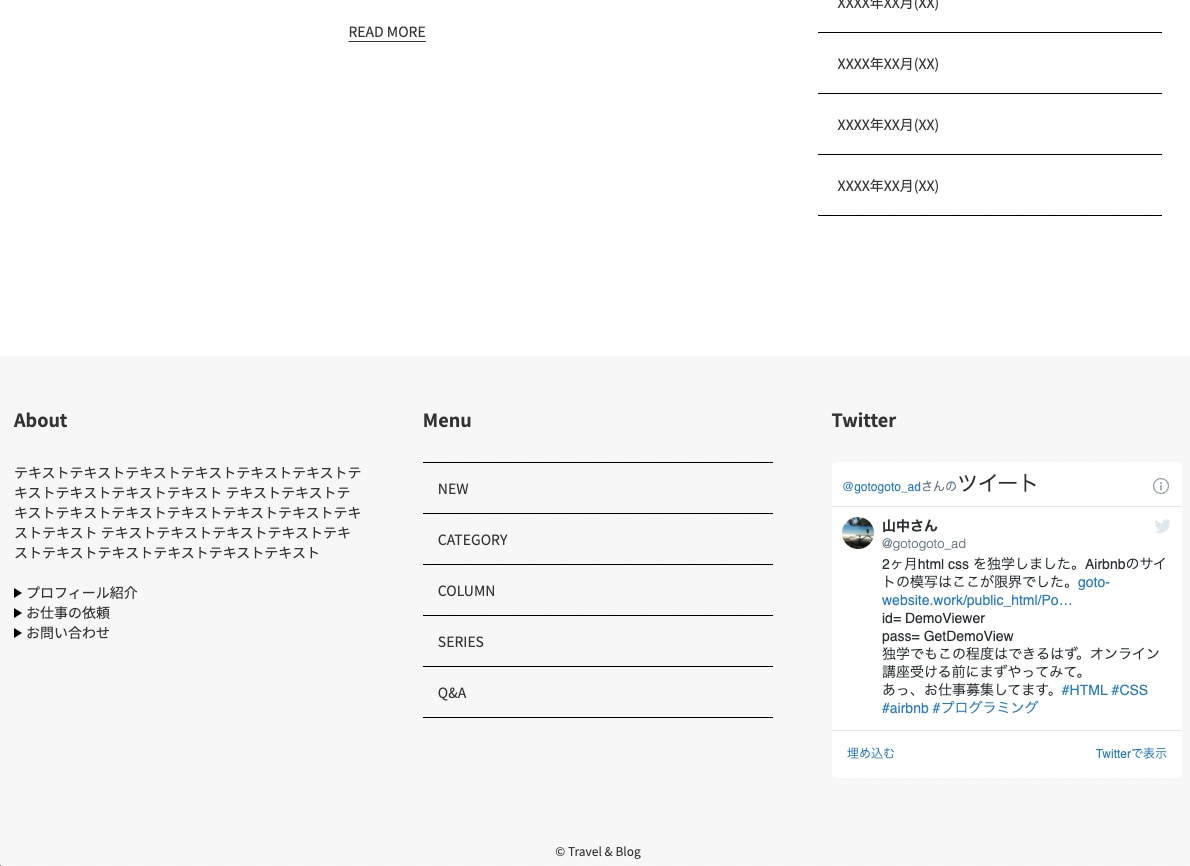Click the Twitter widget info icon

click(x=1160, y=486)
